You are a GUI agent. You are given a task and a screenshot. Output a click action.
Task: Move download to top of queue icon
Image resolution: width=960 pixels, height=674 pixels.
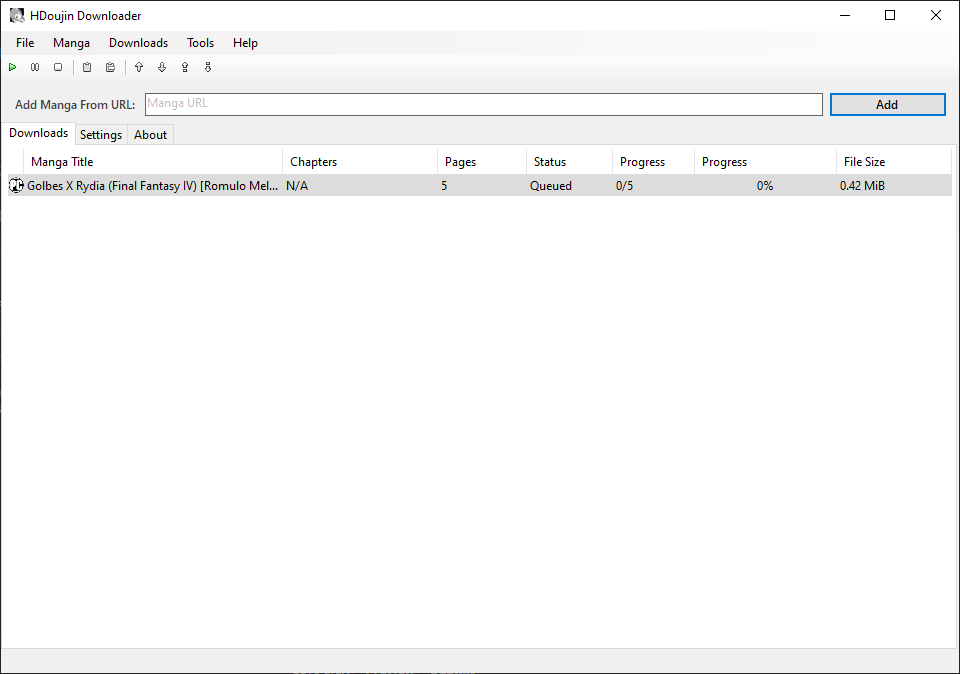185,67
